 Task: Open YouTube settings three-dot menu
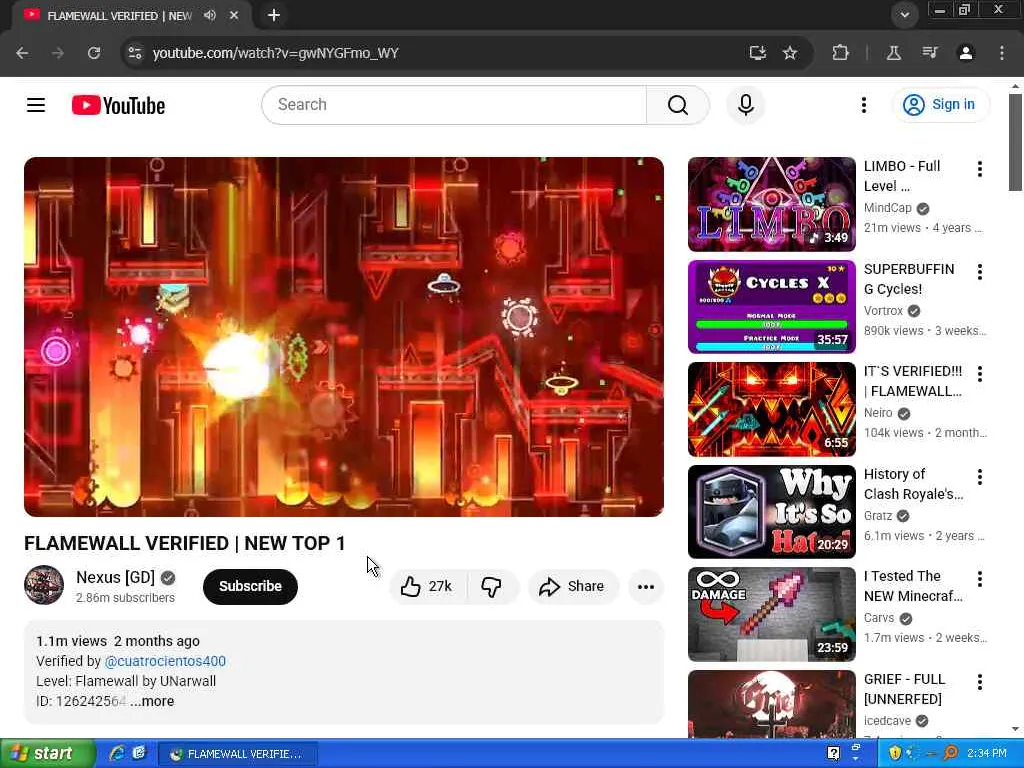point(863,105)
